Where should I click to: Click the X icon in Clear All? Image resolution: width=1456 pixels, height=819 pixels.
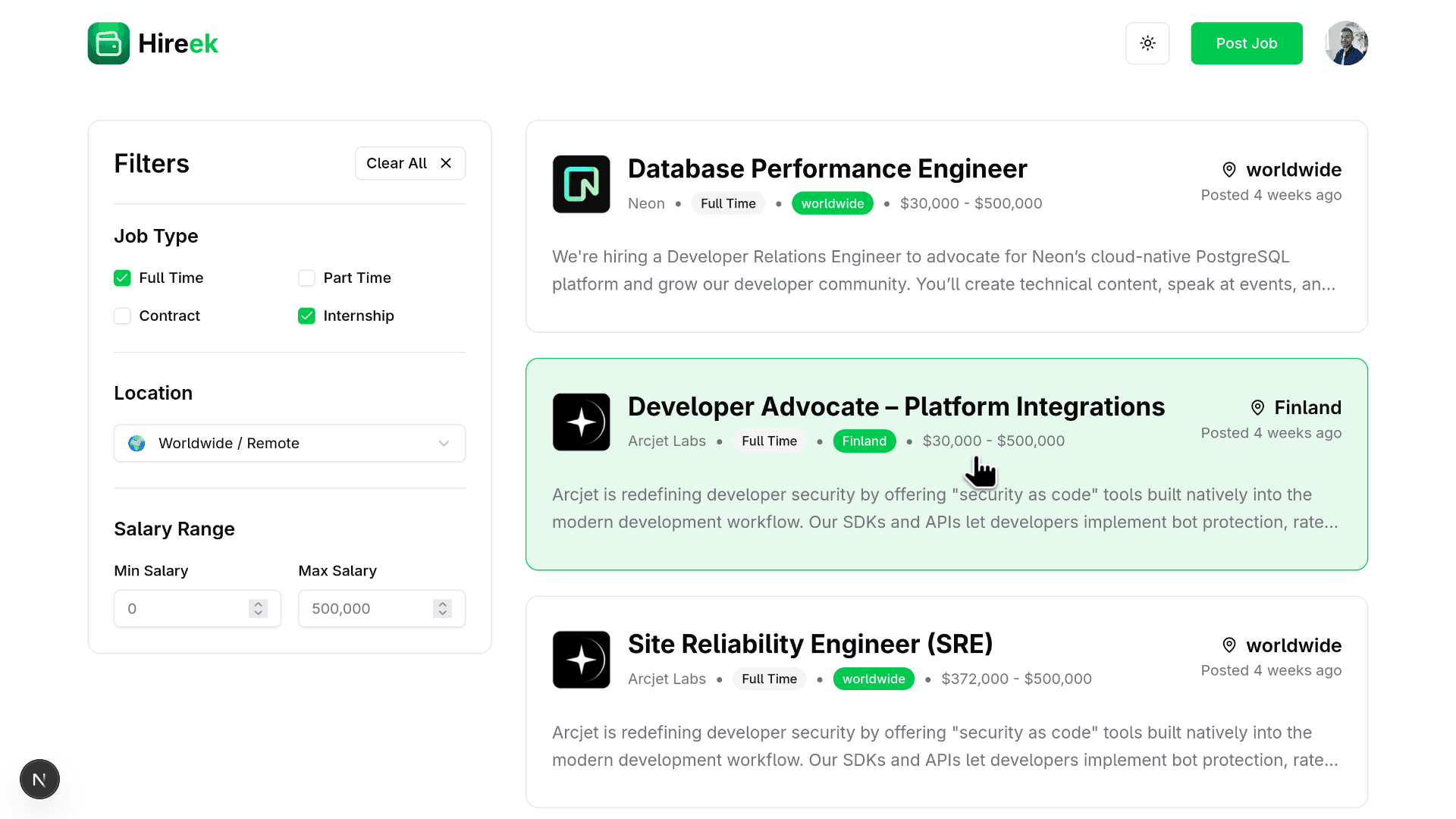(446, 163)
